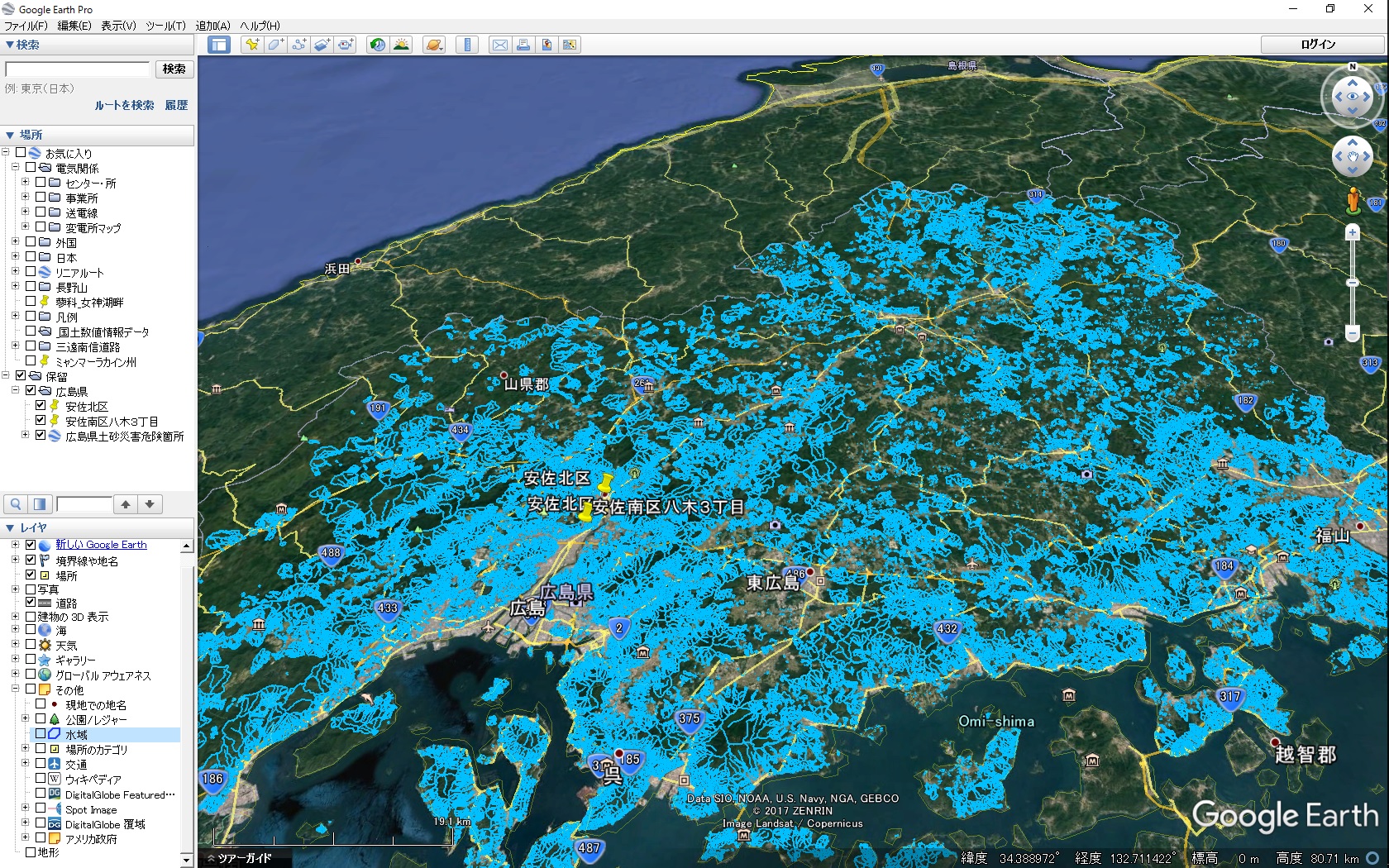Click the 検索 search button

click(x=174, y=69)
